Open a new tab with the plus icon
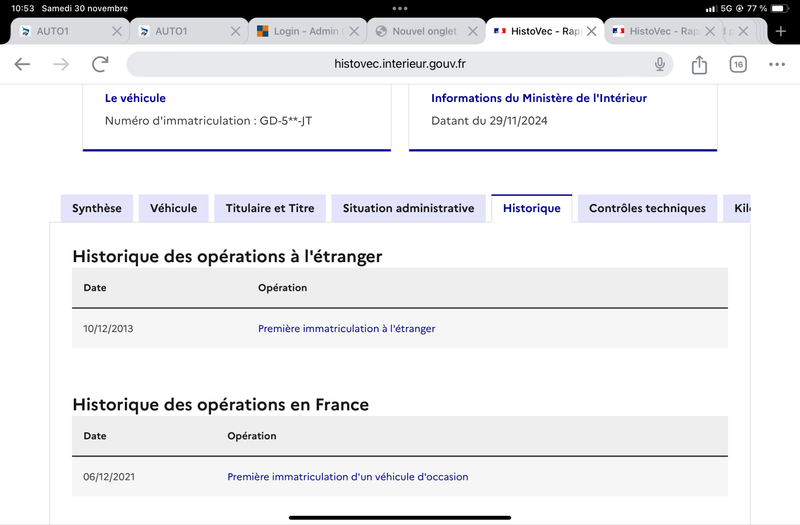Screen dimensions: 800x525 click(781, 31)
